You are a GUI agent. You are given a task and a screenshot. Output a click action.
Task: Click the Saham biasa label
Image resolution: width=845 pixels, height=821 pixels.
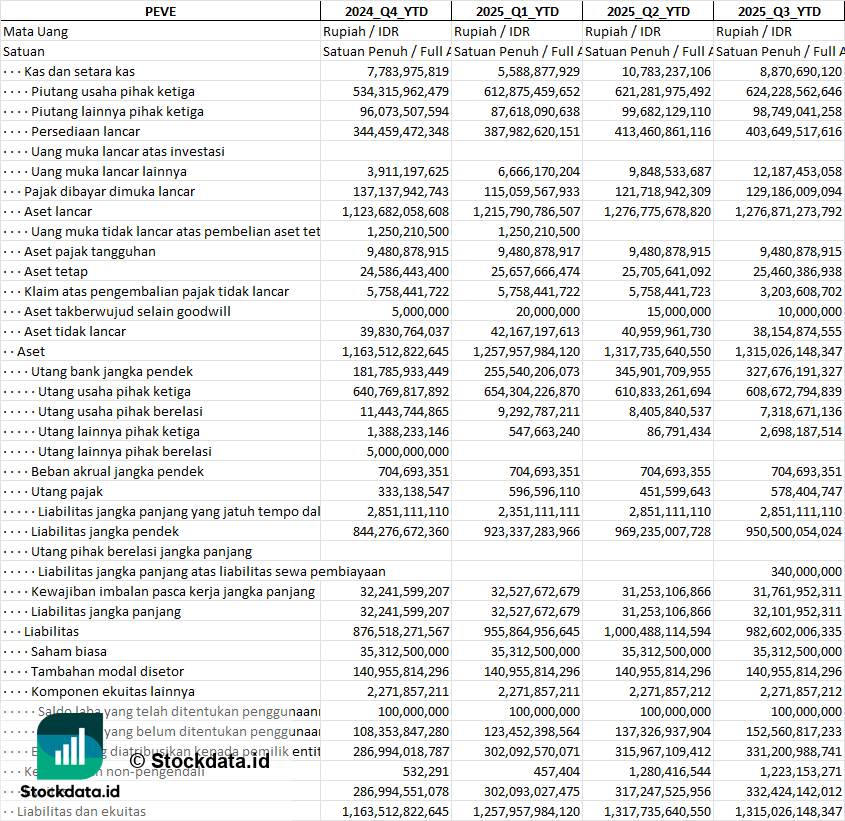tap(68, 652)
